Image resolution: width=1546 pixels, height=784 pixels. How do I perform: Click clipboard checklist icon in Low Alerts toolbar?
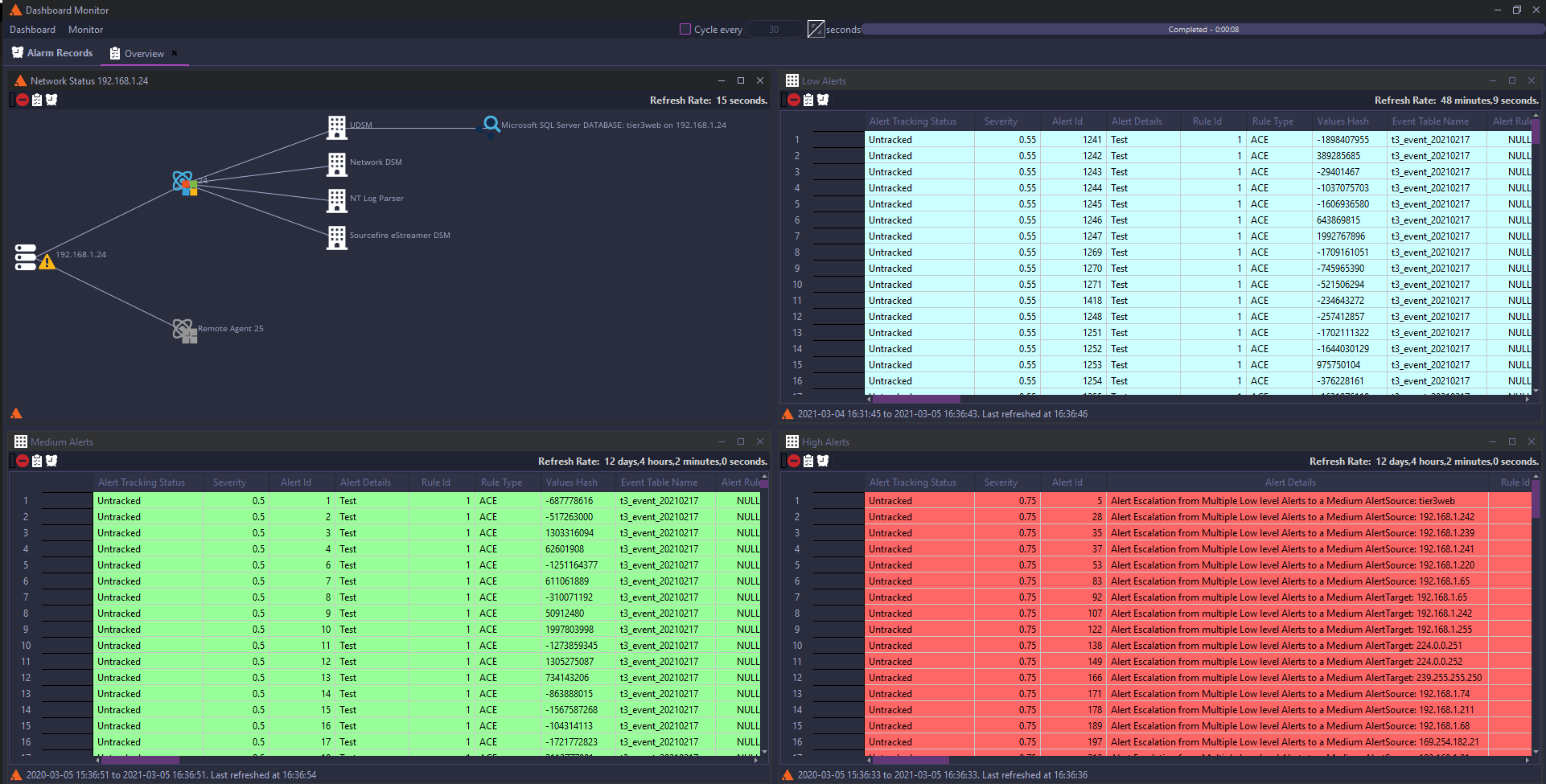(x=808, y=100)
